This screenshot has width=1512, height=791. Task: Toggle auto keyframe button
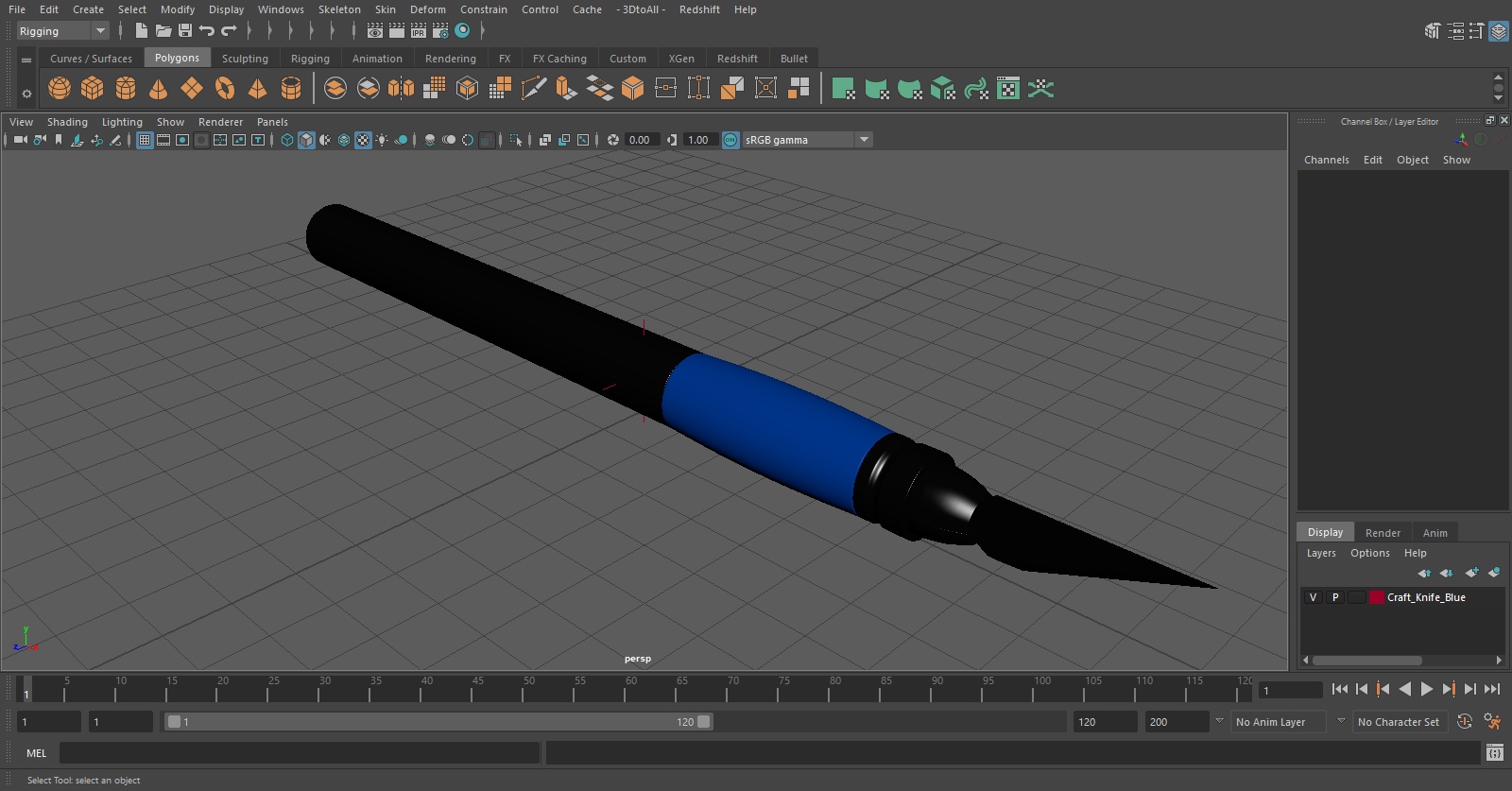pos(1465,721)
